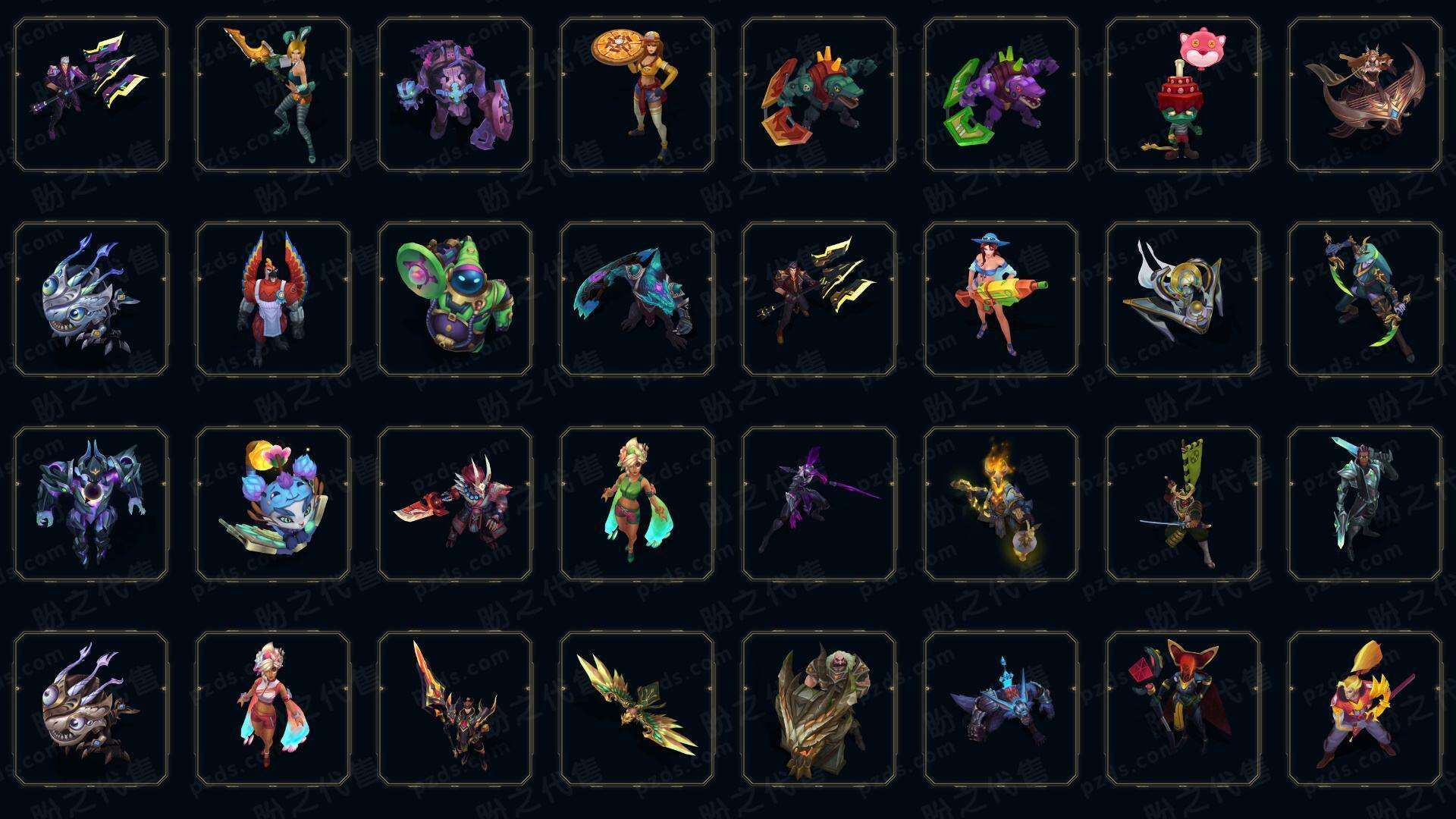Select the woman riding the brown manta

coord(1365,95)
